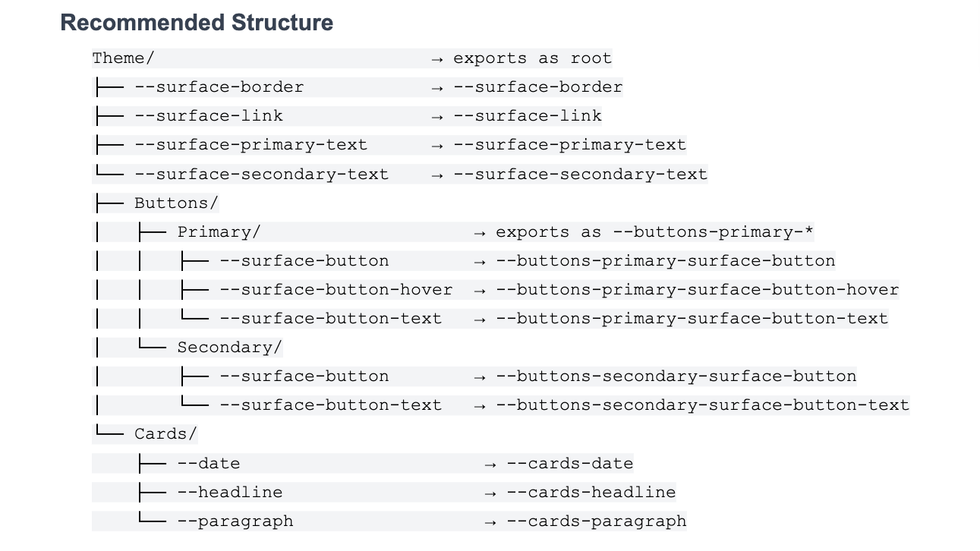This screenshot has height=551, width=980.
Task: Select --buttons-primary-surface-button-hover export name
Action: 697,290
